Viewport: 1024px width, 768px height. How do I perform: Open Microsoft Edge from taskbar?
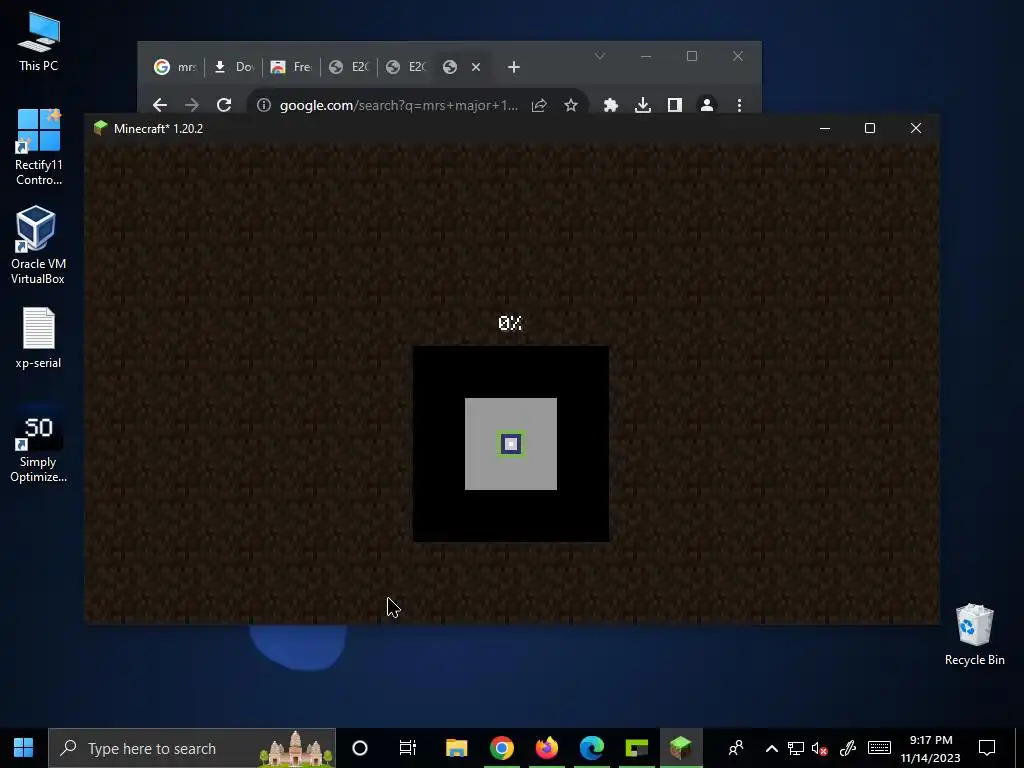592,748
